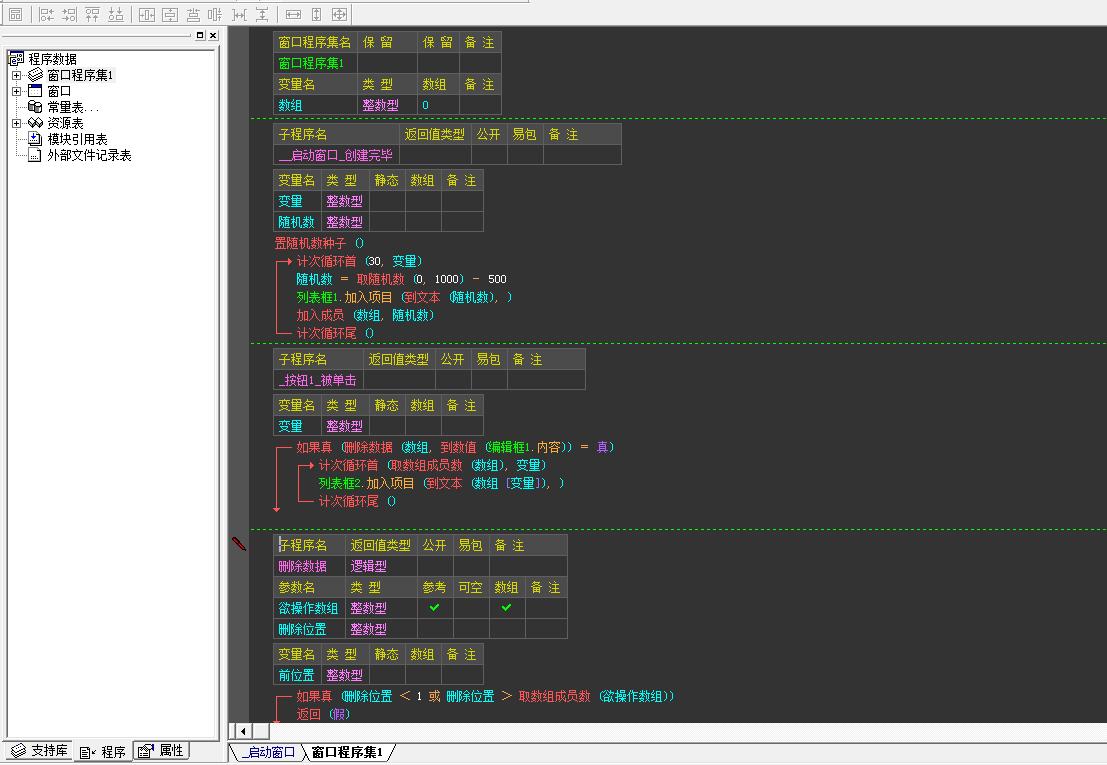Screen dimensions: 1107x765
Task: Click the 列表框1.加入项目 code line
Action: 405,297
